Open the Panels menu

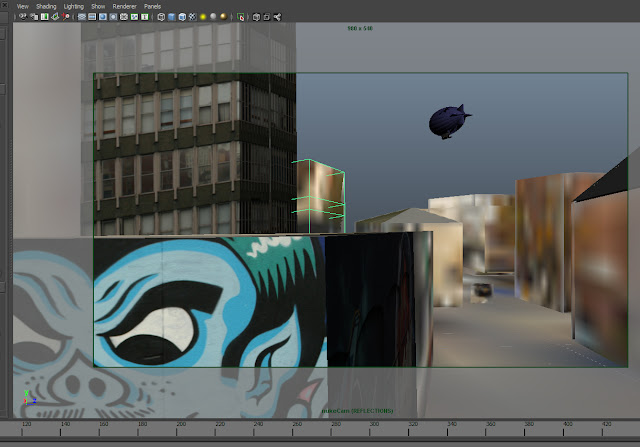coord(152,6)
